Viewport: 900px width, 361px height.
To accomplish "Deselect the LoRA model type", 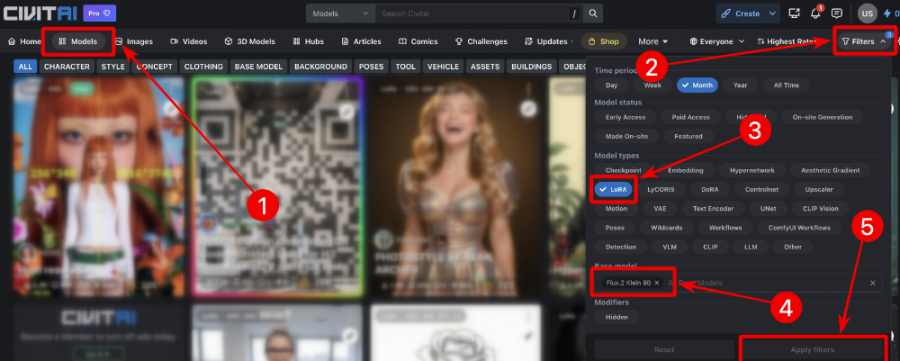I will [x=615, y=189].
